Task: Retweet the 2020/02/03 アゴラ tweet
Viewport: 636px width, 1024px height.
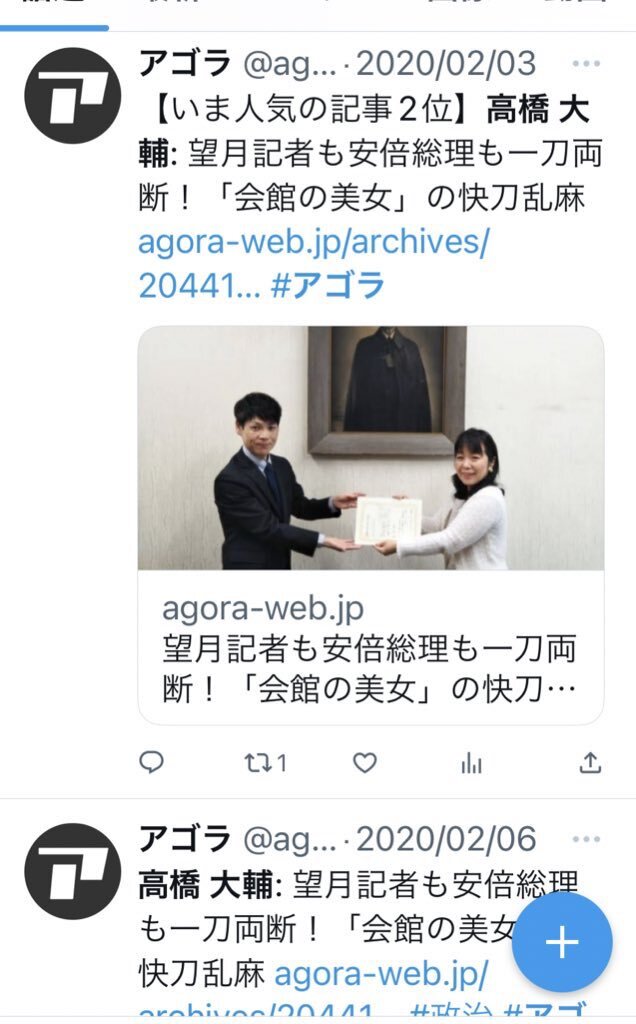Action: point(265,762)
